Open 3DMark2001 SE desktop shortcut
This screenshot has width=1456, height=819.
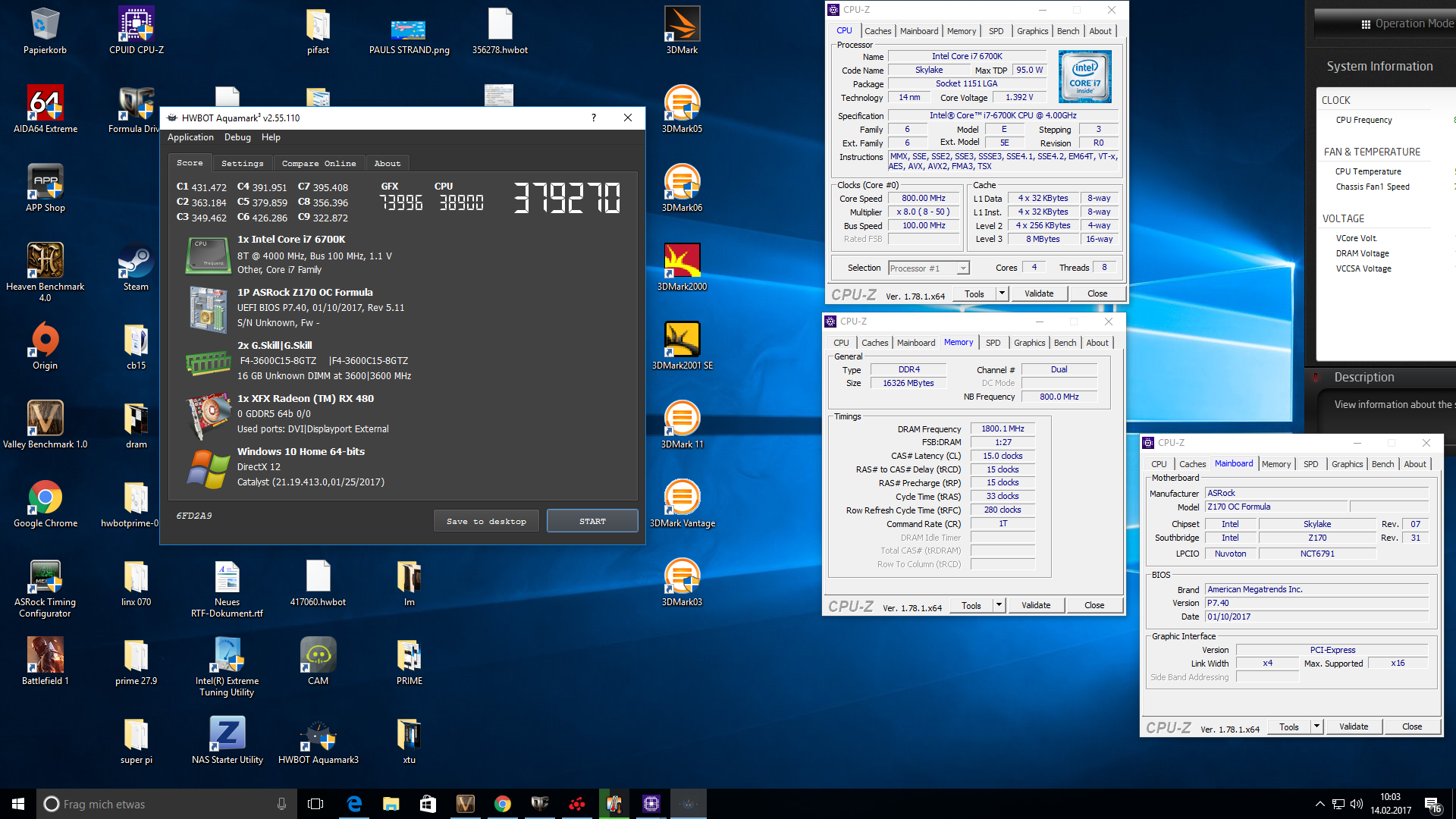point(682,347)
